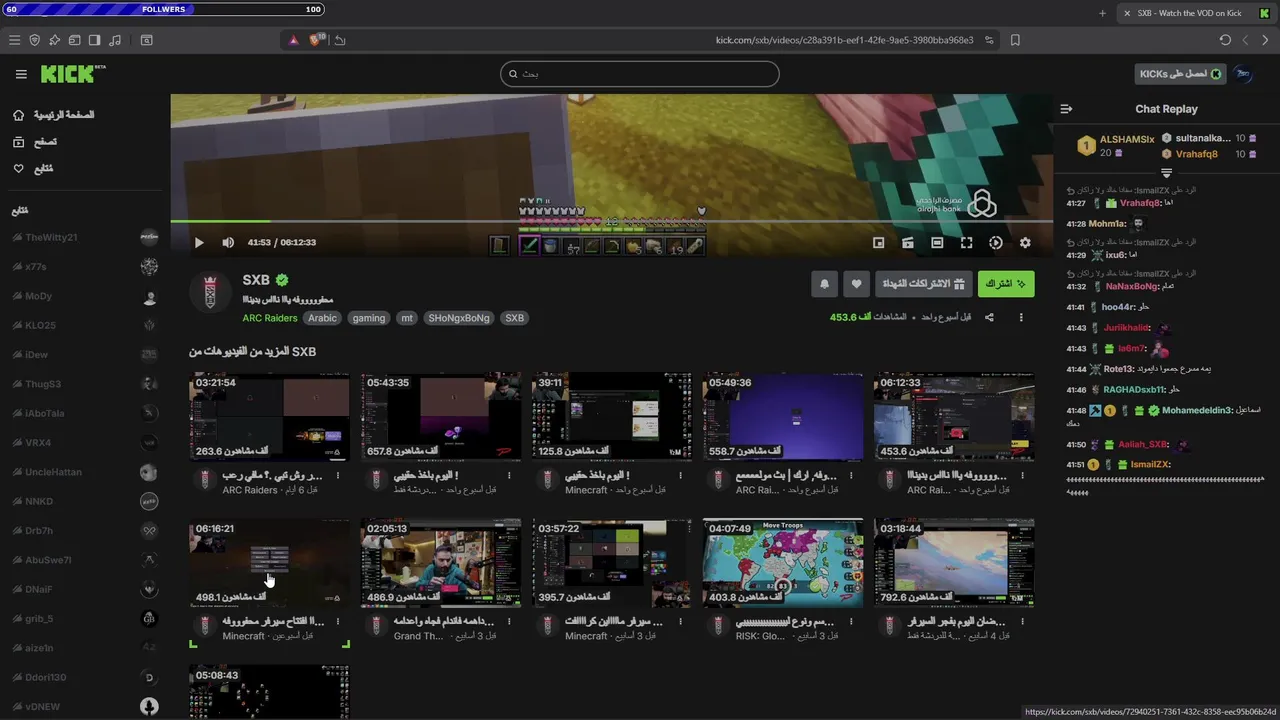Open the SXB channel avatar

coord(210,291)
